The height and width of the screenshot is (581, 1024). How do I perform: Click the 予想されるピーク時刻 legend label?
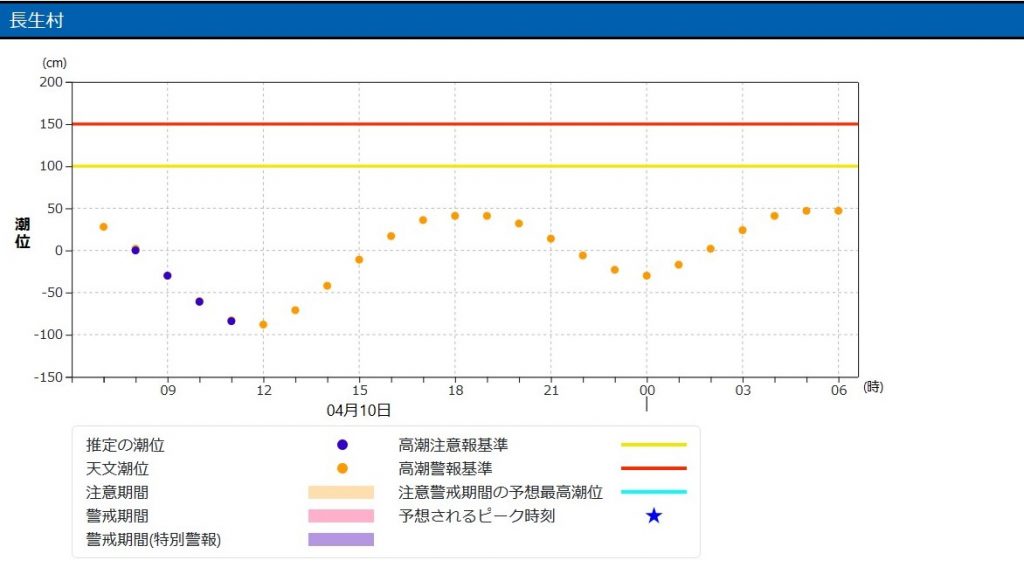click(x=477, y=516)
